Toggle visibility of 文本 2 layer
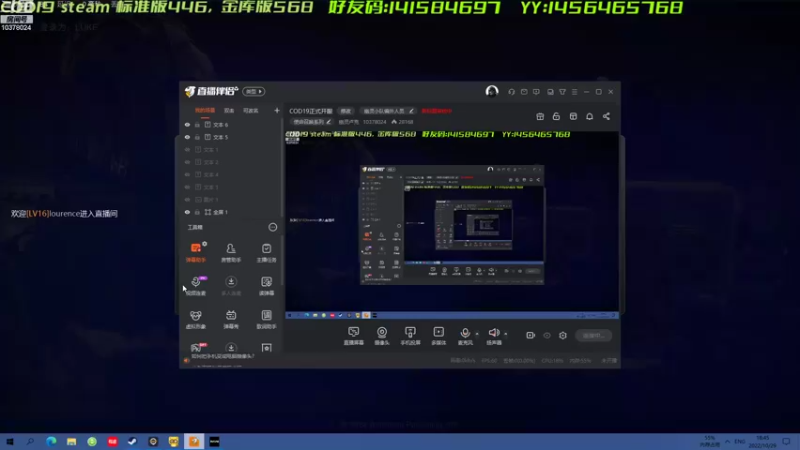The image size is (800, 450). coord(187,162)
